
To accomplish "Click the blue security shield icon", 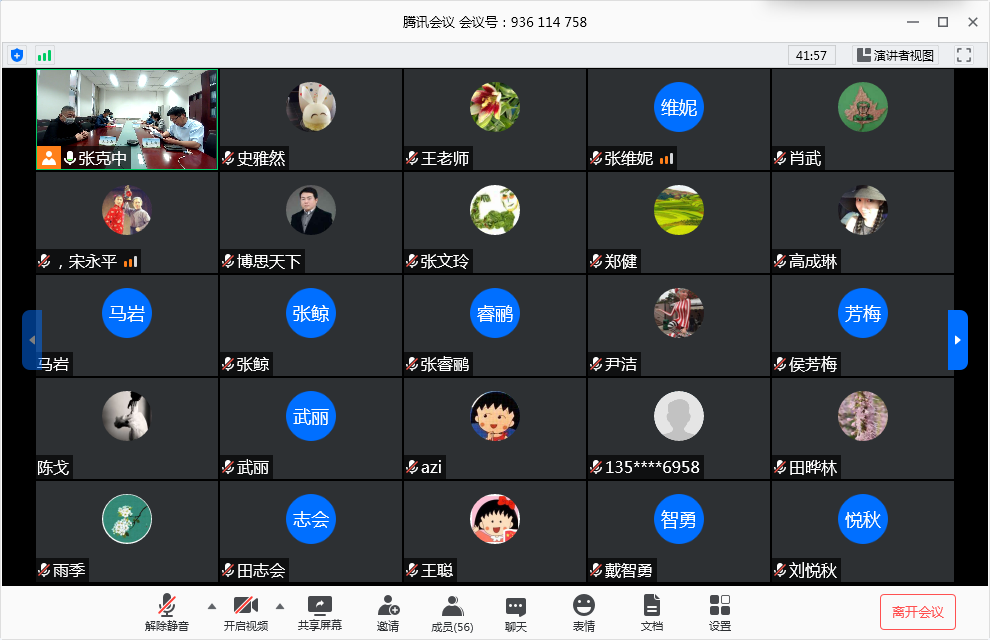I will point(17,55).
